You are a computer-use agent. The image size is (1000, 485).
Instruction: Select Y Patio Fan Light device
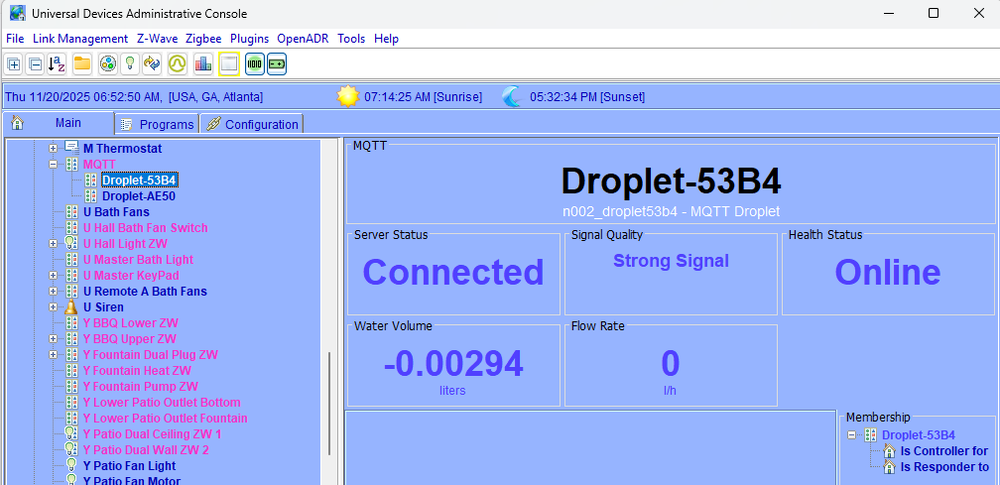tap(129, 466)
